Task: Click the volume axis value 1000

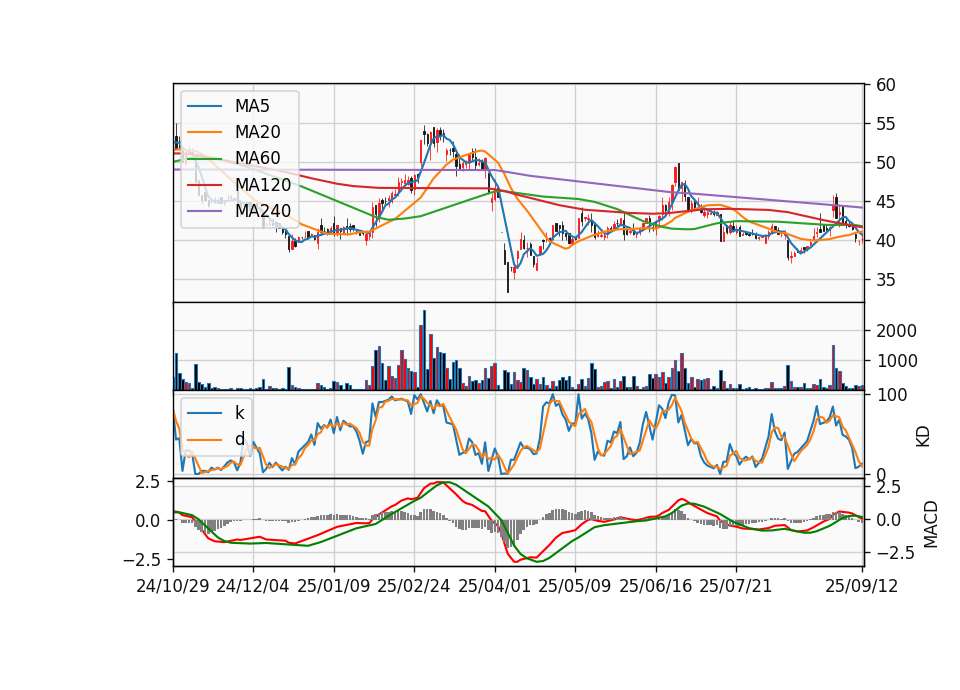Action: pyautogui.click(x=896, y=361)
